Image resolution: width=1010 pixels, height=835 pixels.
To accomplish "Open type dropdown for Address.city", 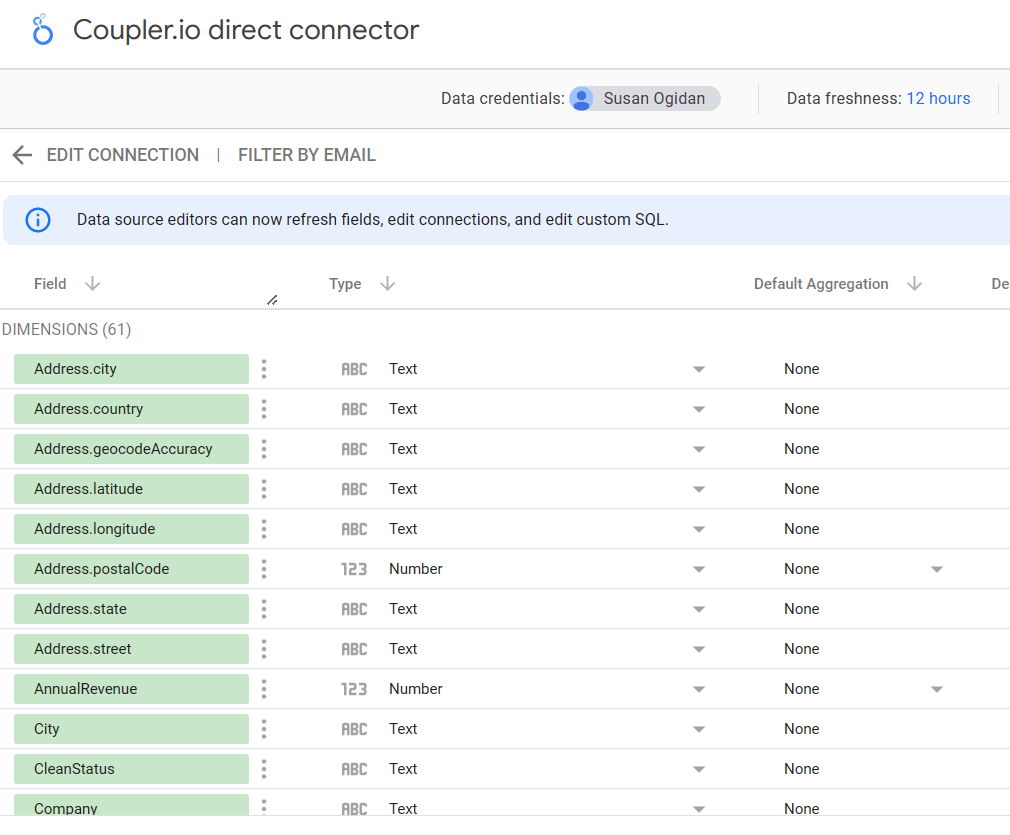I will click(699, 369).
